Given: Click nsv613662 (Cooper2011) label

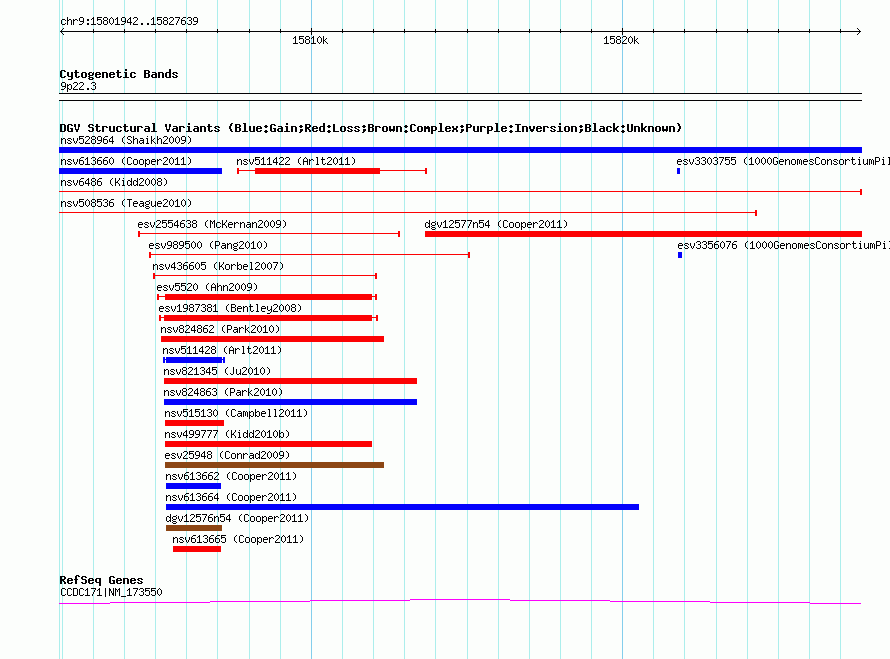Looking at the screenshot, I should pos(231,476).
